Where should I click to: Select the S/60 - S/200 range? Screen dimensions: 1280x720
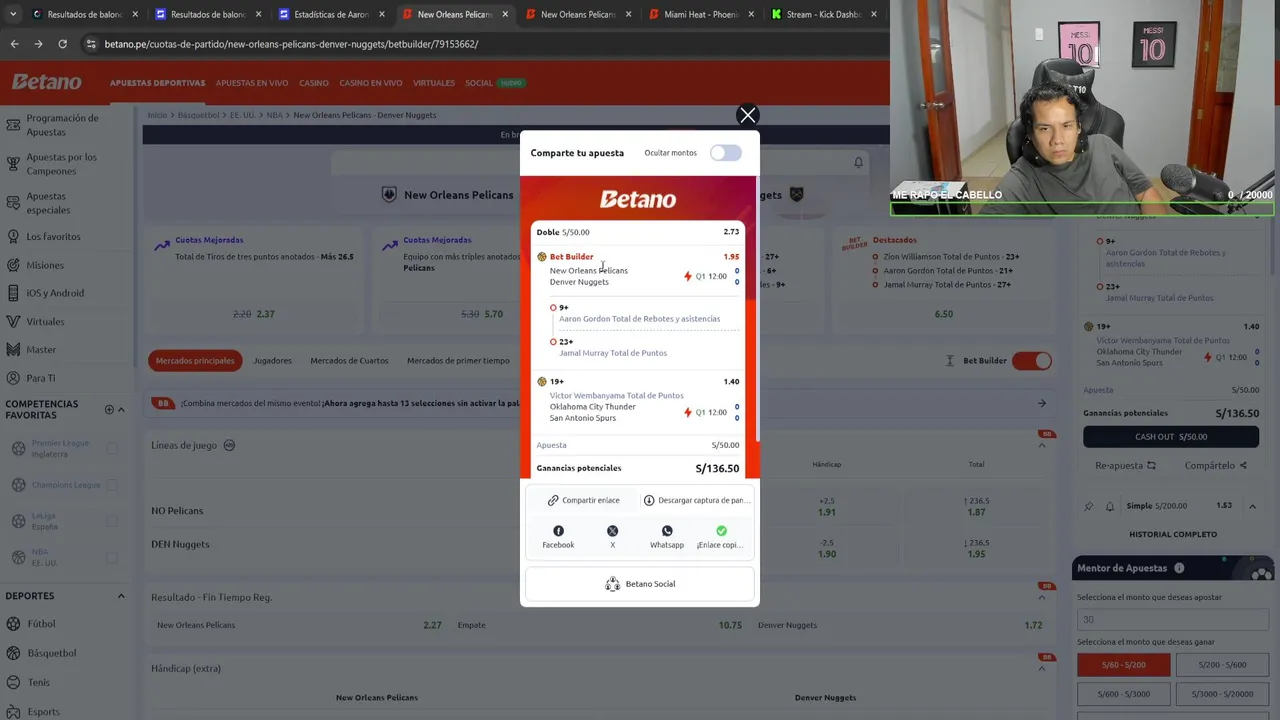1123,664
